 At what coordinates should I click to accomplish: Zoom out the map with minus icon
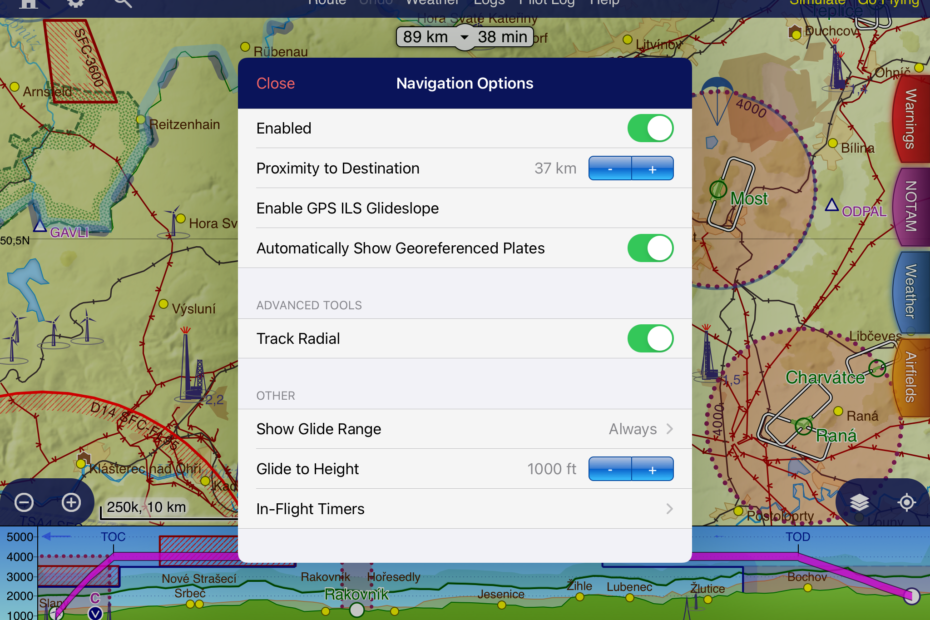pyautogui.click(x=24, y=503)
